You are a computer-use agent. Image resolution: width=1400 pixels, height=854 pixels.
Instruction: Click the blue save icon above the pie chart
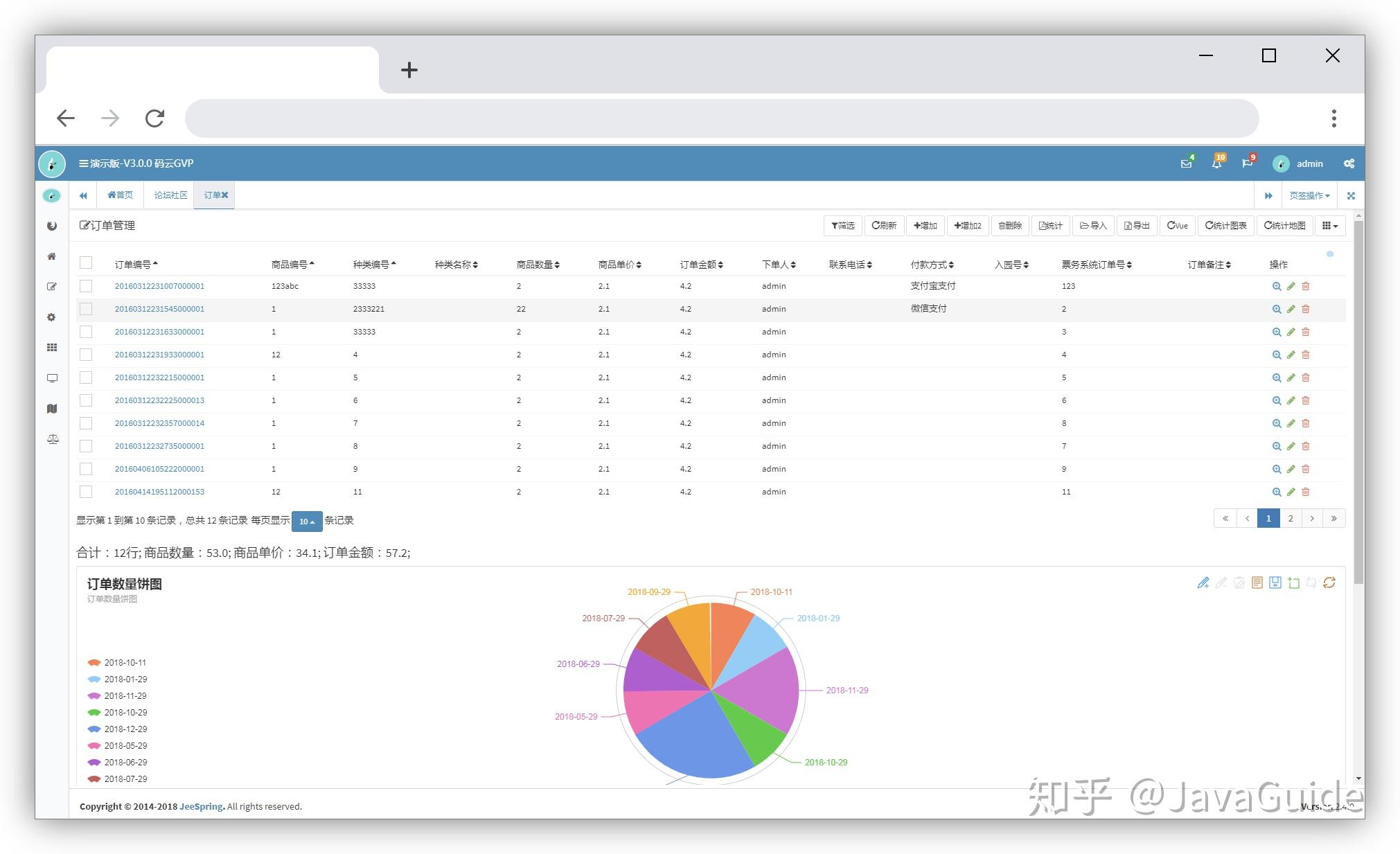pyautogui.click(x=1275, y=582)
